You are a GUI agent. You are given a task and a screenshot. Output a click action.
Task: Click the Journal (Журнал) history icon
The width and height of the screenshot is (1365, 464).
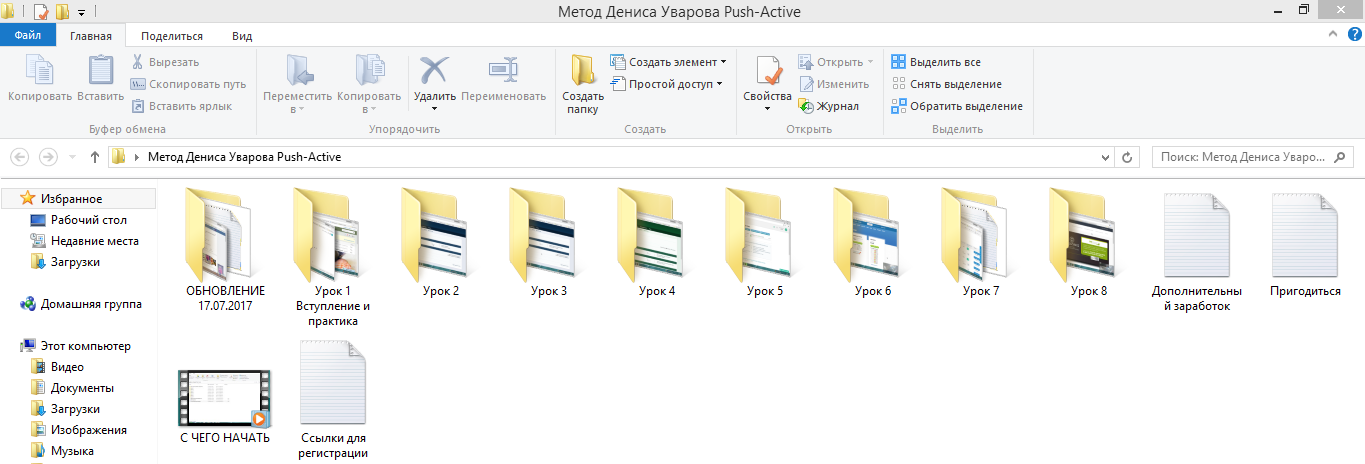[x=806, y=106]
